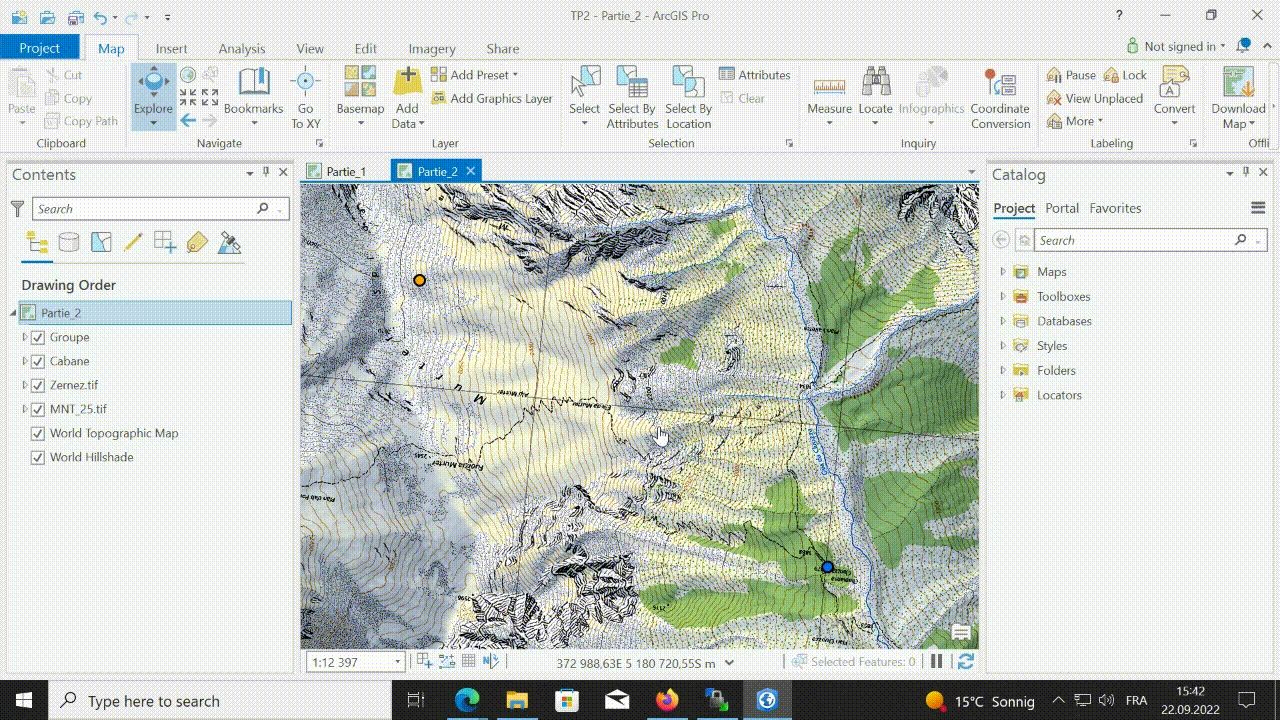Pause map drawing in status bar

937,661
